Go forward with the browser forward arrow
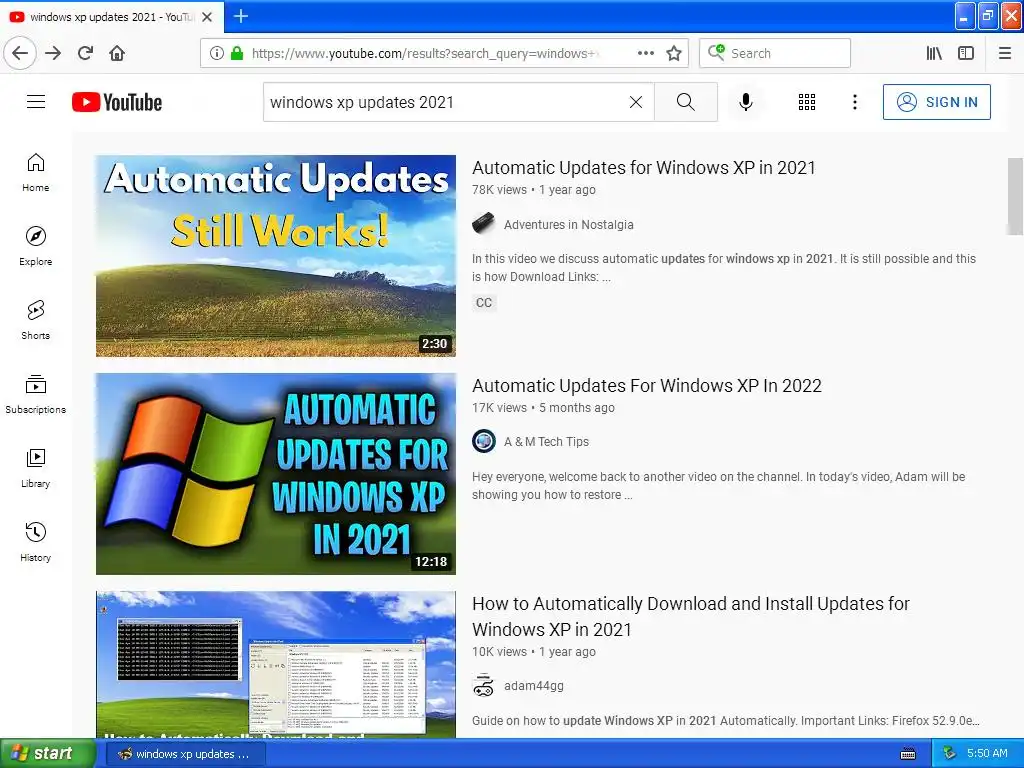Image resolution: width=1024 pixels, height=768 pixels. pos(54,53)
